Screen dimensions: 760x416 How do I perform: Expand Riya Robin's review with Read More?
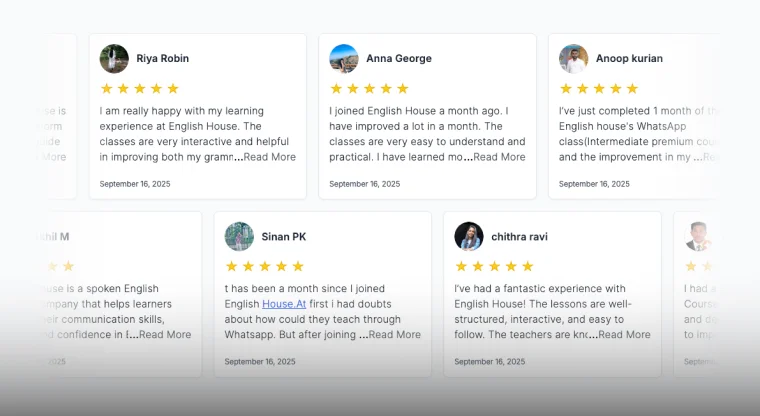tap(270, 157)
